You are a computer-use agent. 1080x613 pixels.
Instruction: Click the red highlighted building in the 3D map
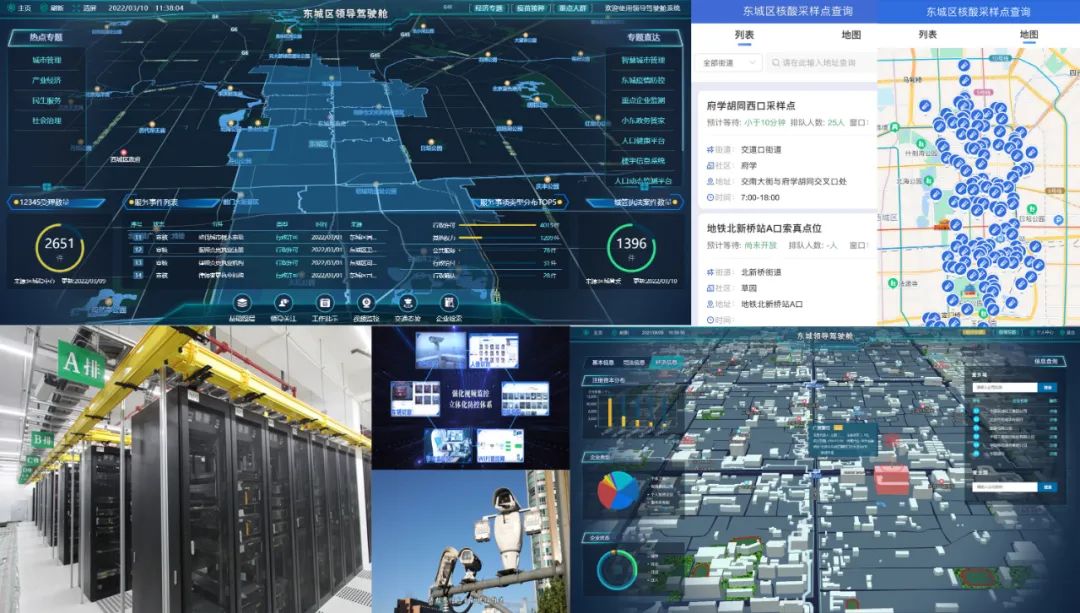[x=892, y=479]
